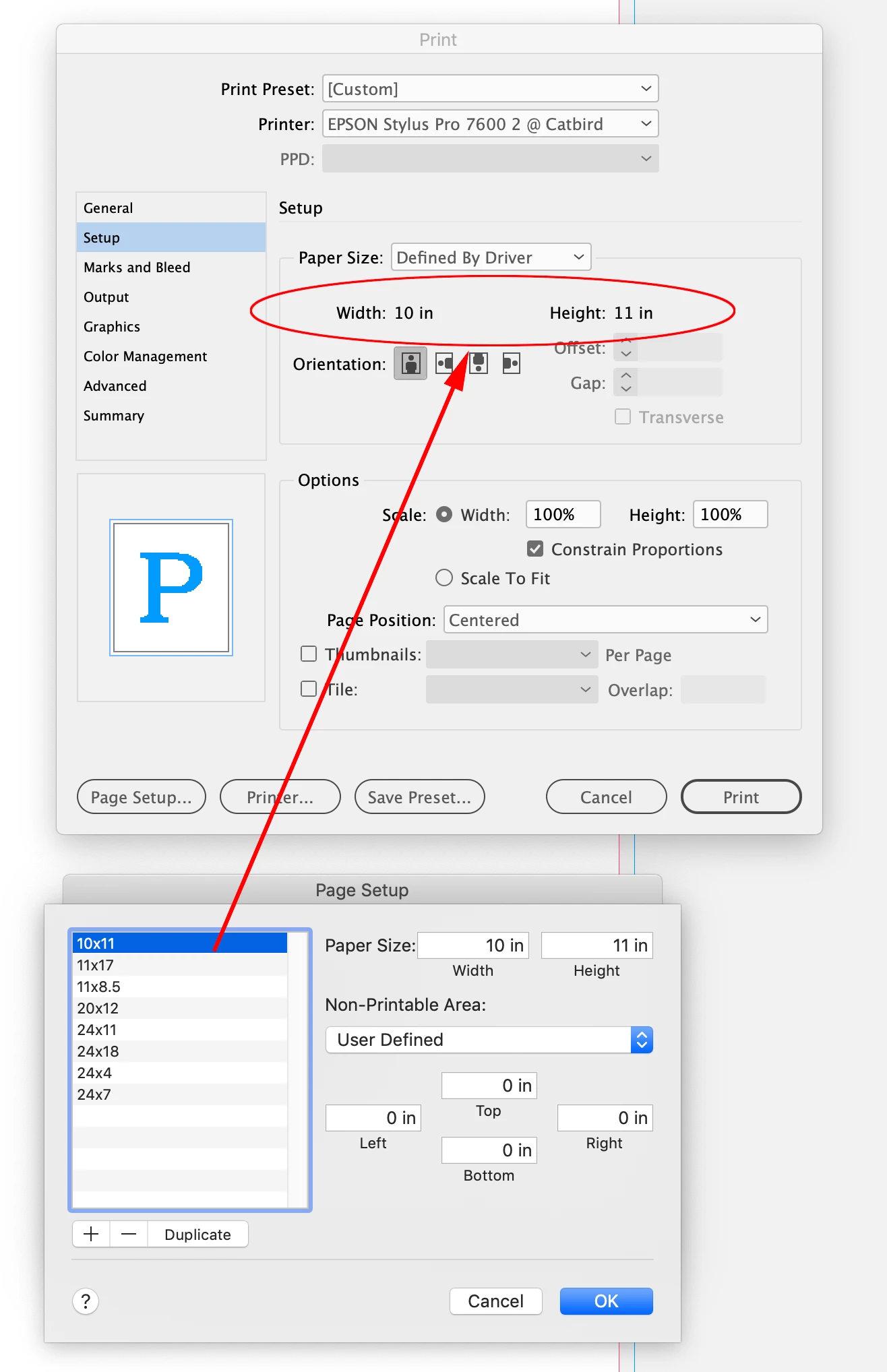Screen dimensions: 887x1372
Task: Select the 20x12 paper size
Action: click(180, 1008)
